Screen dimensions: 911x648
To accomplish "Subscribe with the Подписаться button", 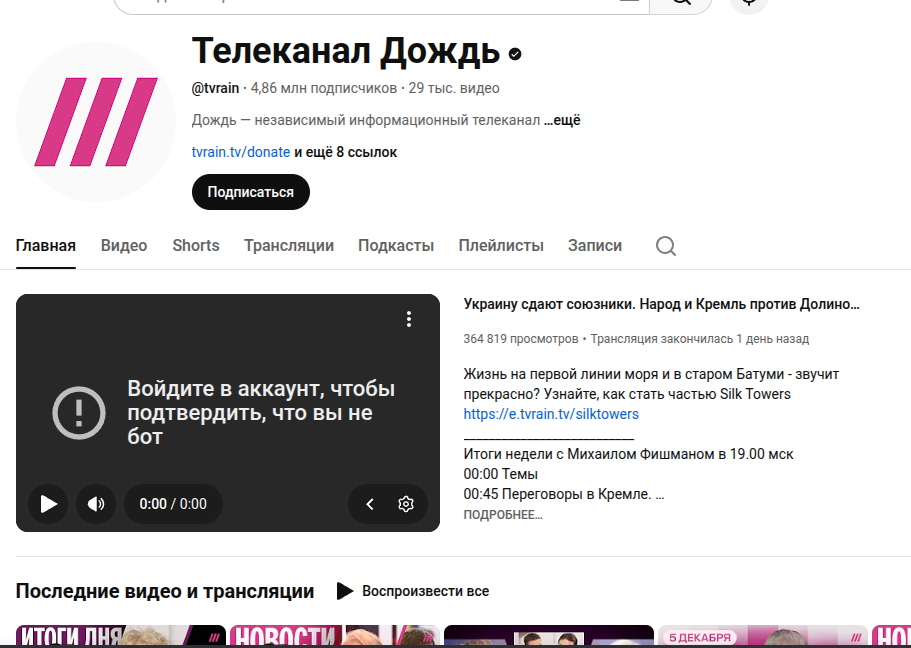I will [x=251, y=192].
